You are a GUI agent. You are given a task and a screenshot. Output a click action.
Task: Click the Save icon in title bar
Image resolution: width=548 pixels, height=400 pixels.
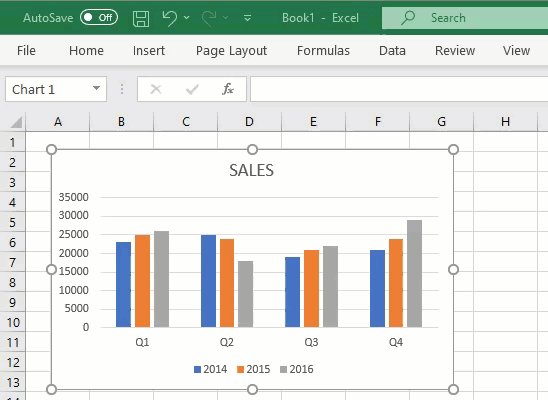[141, 18]
